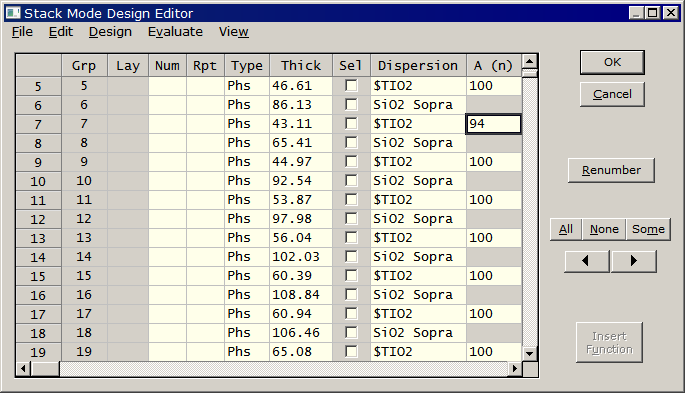Screen dimensions: 685x393
Task: Toggle Sel checkbox for row 13
Action: coord(351,238)
